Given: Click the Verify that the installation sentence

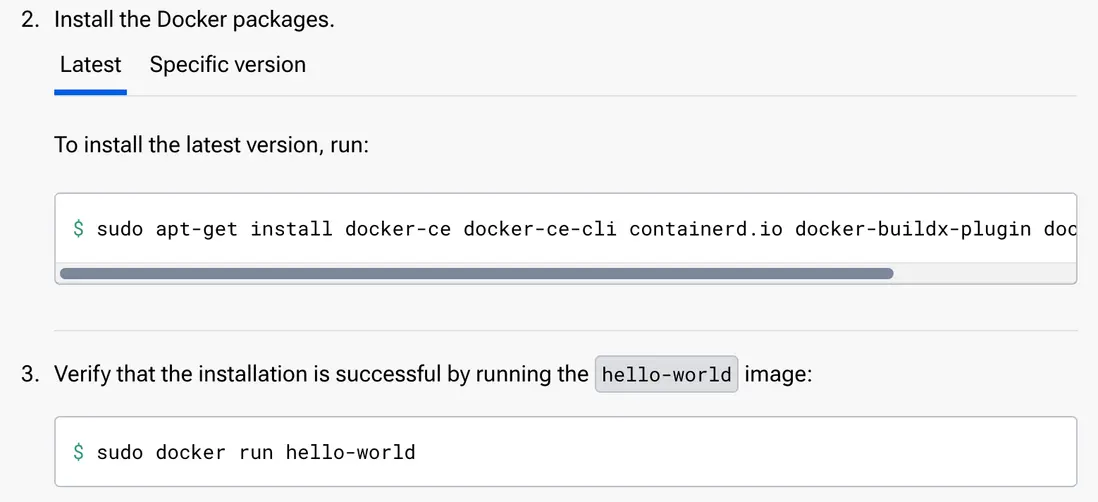Looking at the screenshot, I should pyautogui.click(x=320, y=375).
